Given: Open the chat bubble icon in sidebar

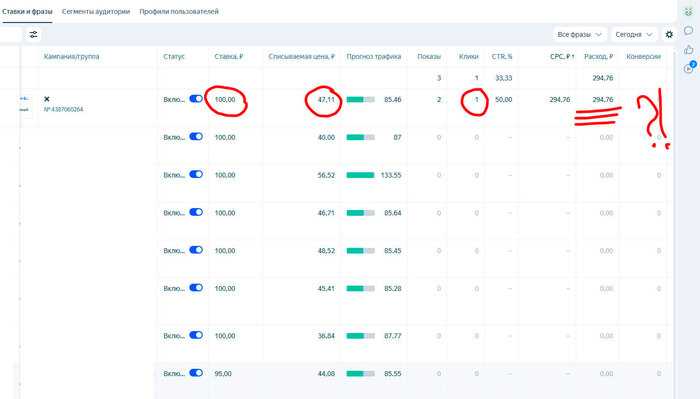Looking at the screenshot, I should pos(688,31).
